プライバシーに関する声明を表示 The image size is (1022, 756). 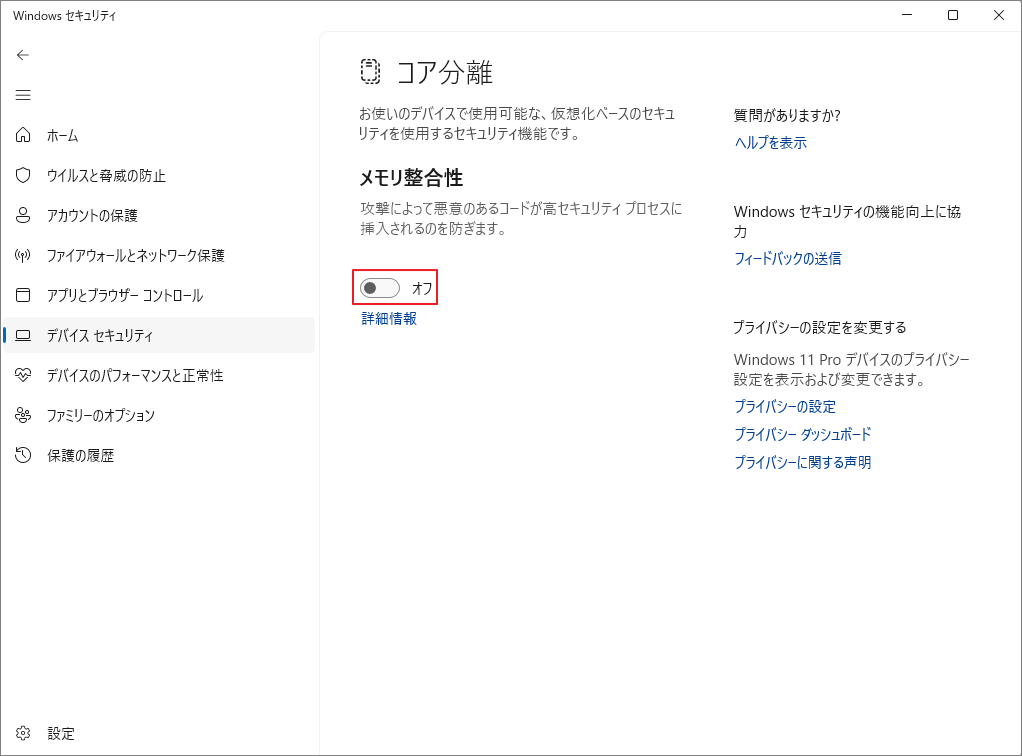803,462
